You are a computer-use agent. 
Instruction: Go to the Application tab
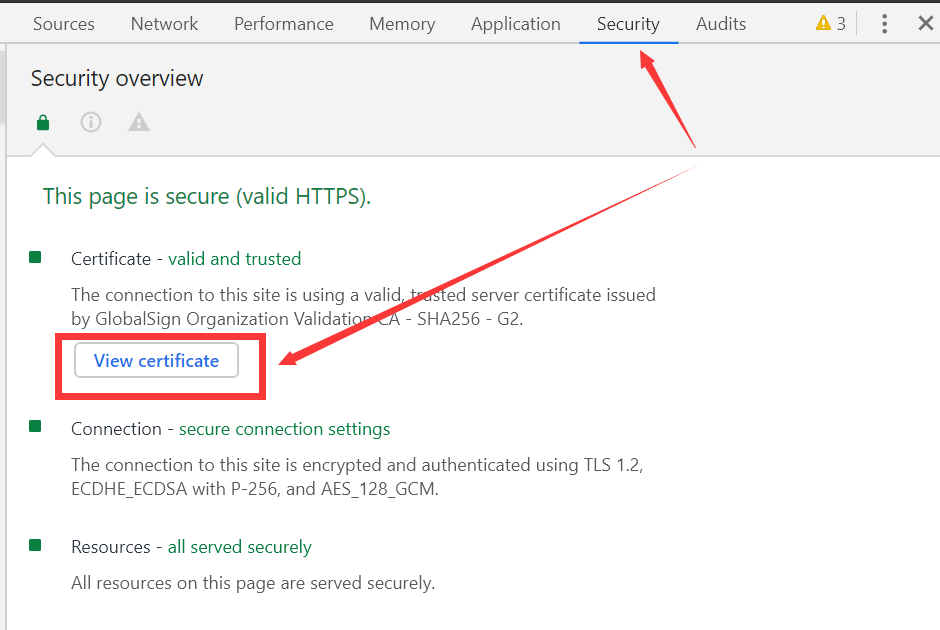coord(516,24)
